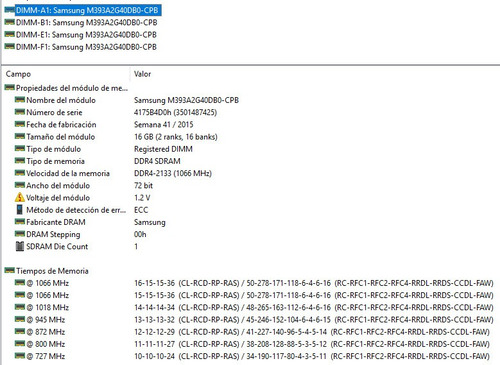Click the Número de serie row icon
Image resolution: width=500 pixels, height=365 pixels.
point(20,112)
